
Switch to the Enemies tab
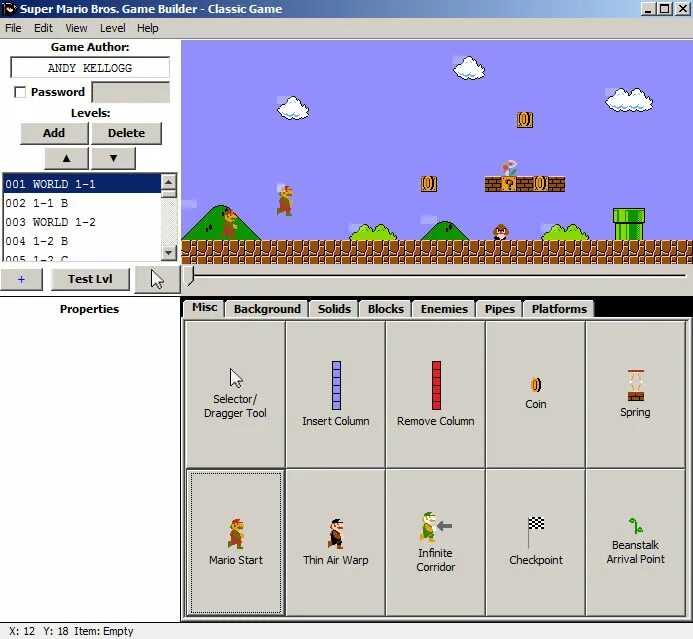[x=444, y=309]
